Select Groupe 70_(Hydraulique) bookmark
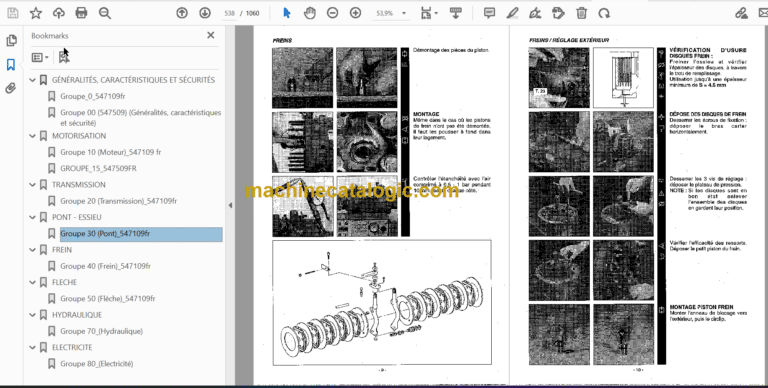 coord(101,331)
